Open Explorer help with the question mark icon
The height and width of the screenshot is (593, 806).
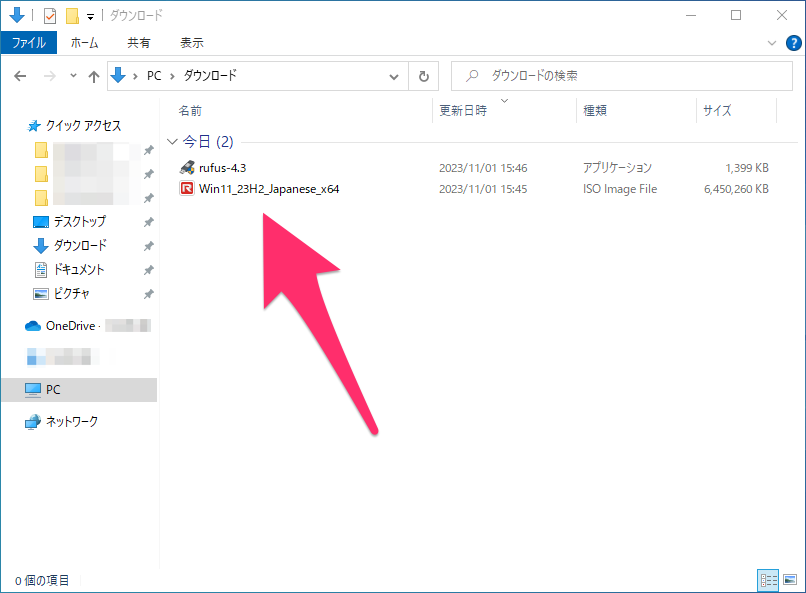795,43
